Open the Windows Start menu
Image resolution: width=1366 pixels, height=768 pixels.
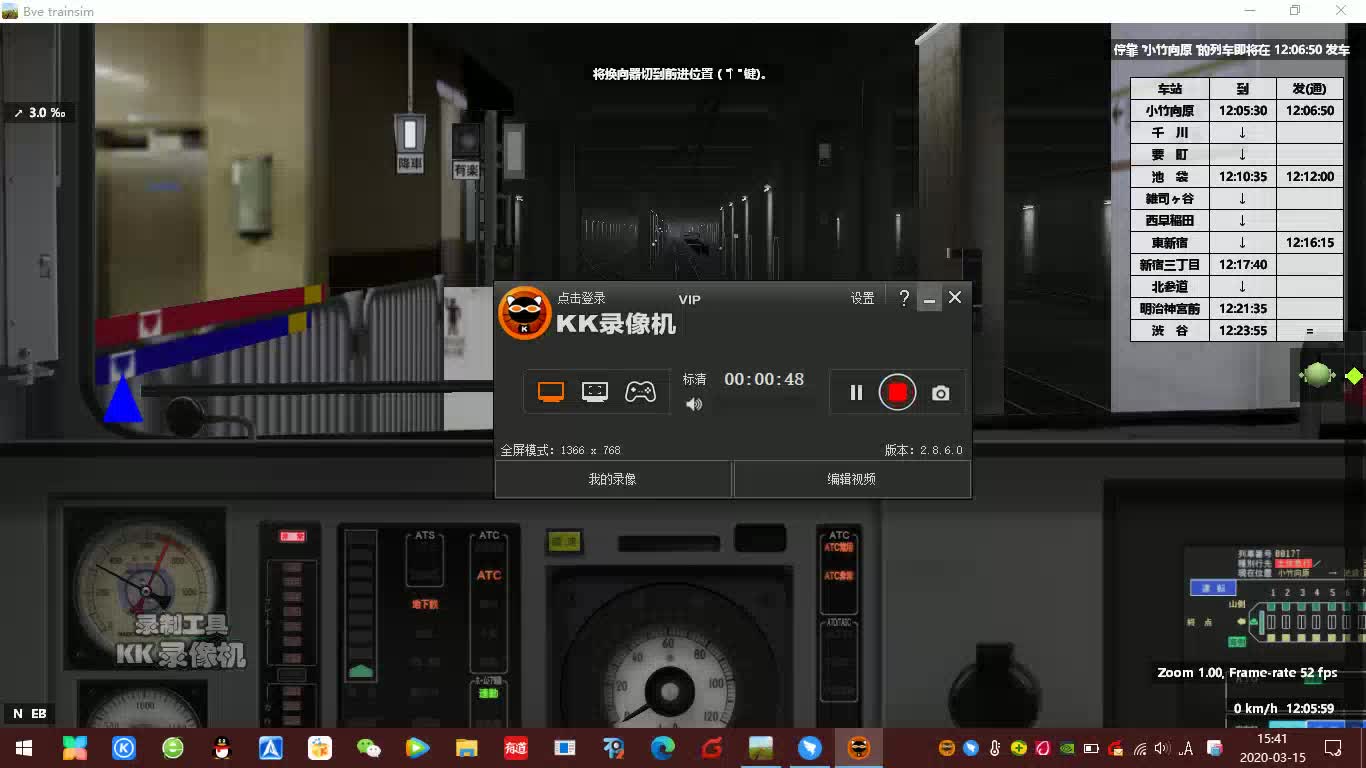point(23,748)
